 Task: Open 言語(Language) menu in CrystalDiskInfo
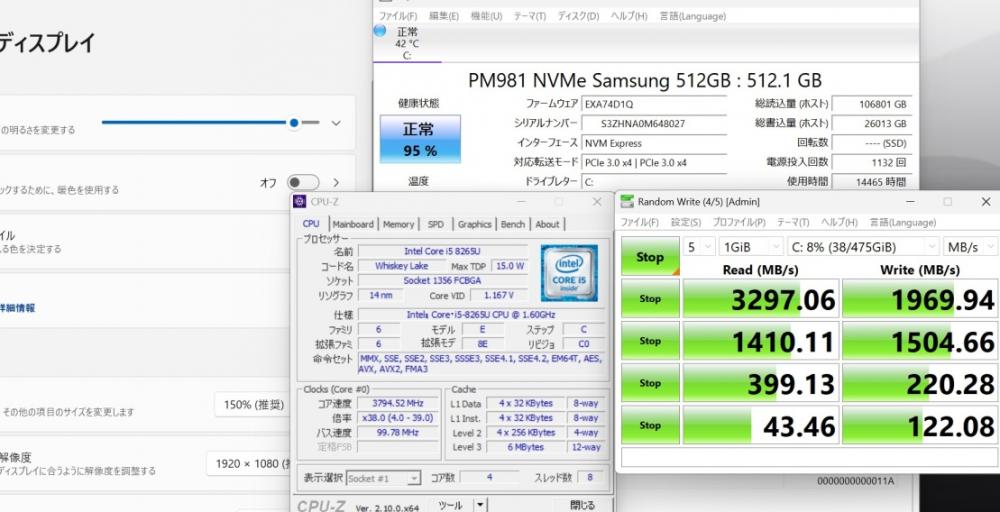(x=693, y=16)
